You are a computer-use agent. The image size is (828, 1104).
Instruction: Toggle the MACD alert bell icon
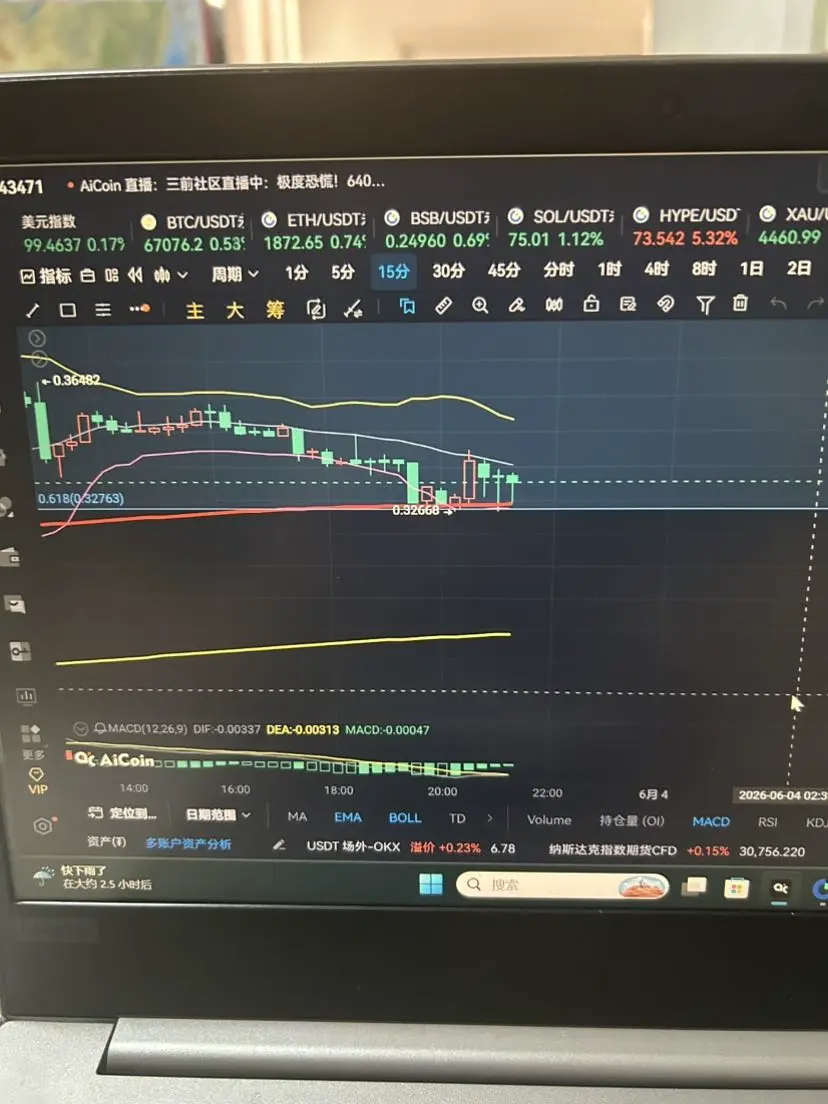pyautogui.click(x=100, y=728)
